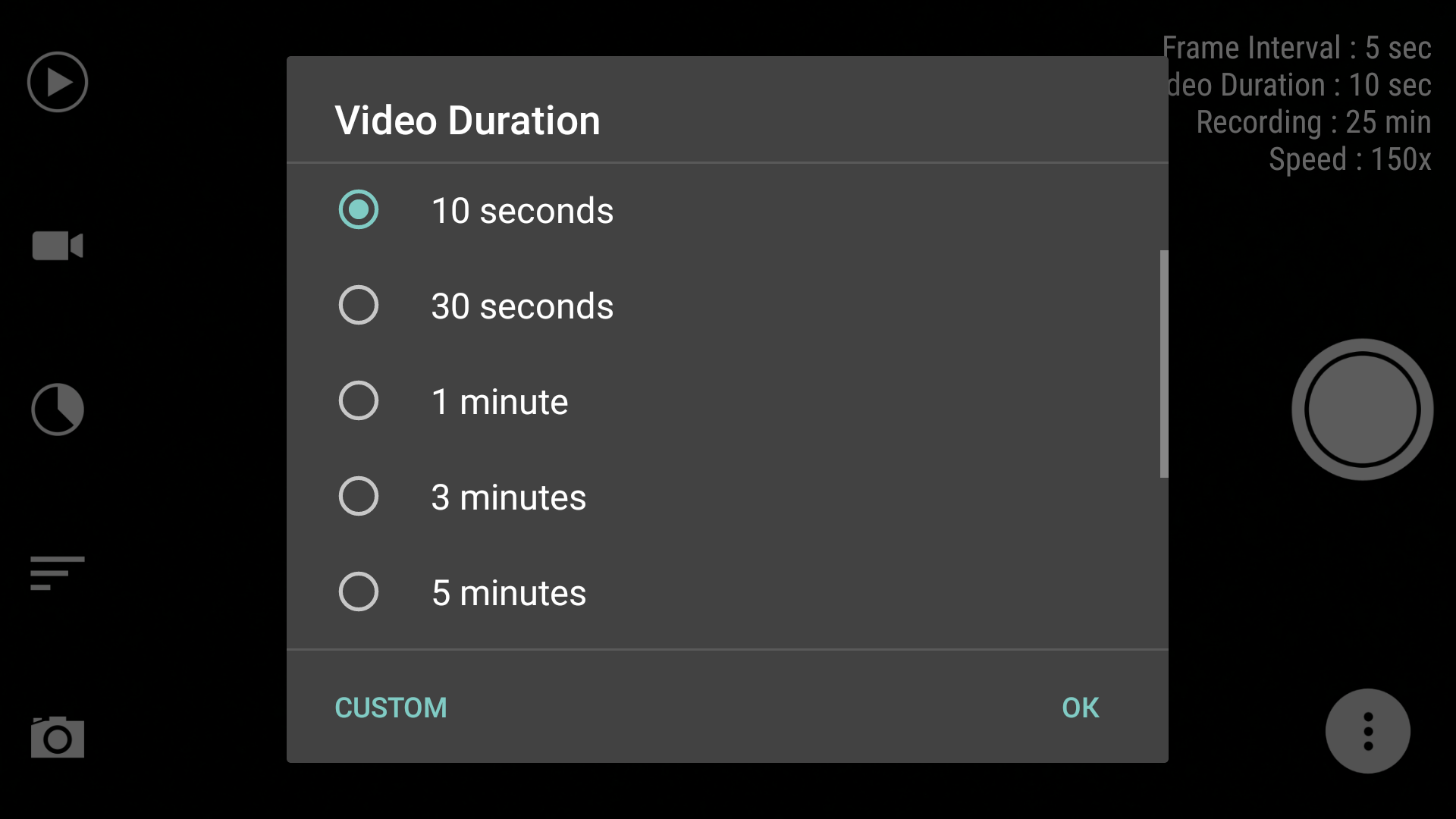The height and width of the screenshot is (819, 1456).
Task: Select the 1 minute radio button
Action: 359,401
